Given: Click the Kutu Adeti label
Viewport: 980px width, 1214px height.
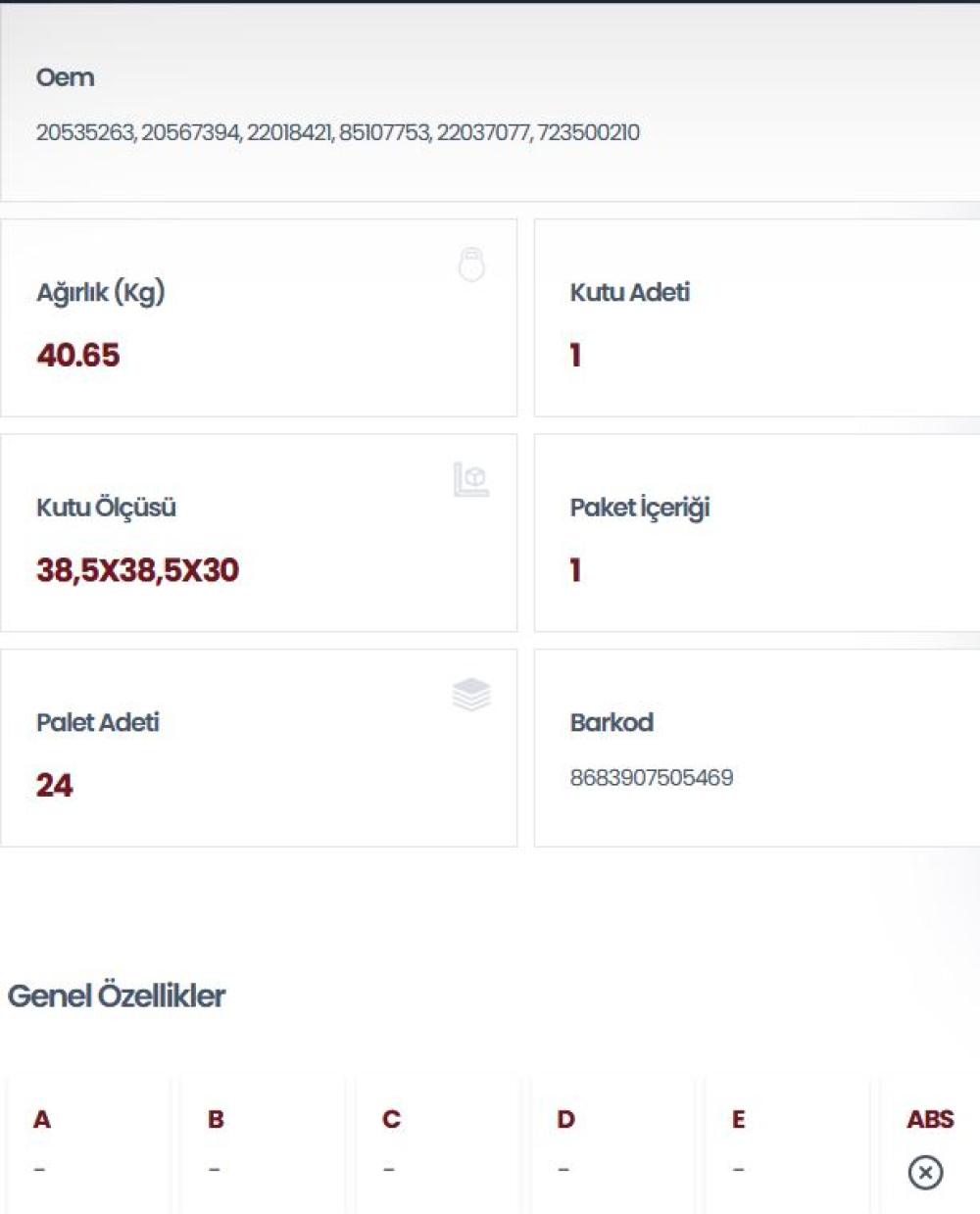Looking at the screenshot, I should pos(629,292).
